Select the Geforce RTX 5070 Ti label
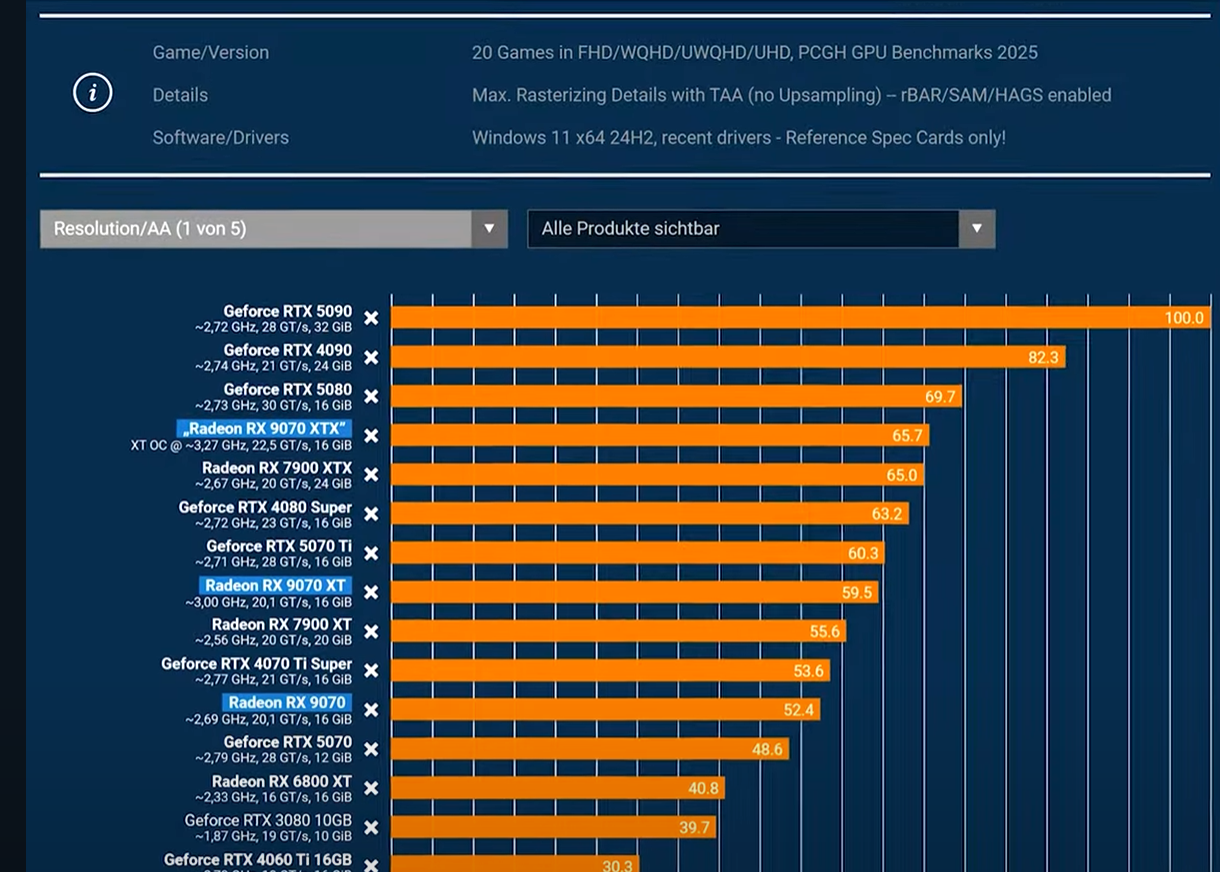1220x872 pixels. click(x=279, y=546)
